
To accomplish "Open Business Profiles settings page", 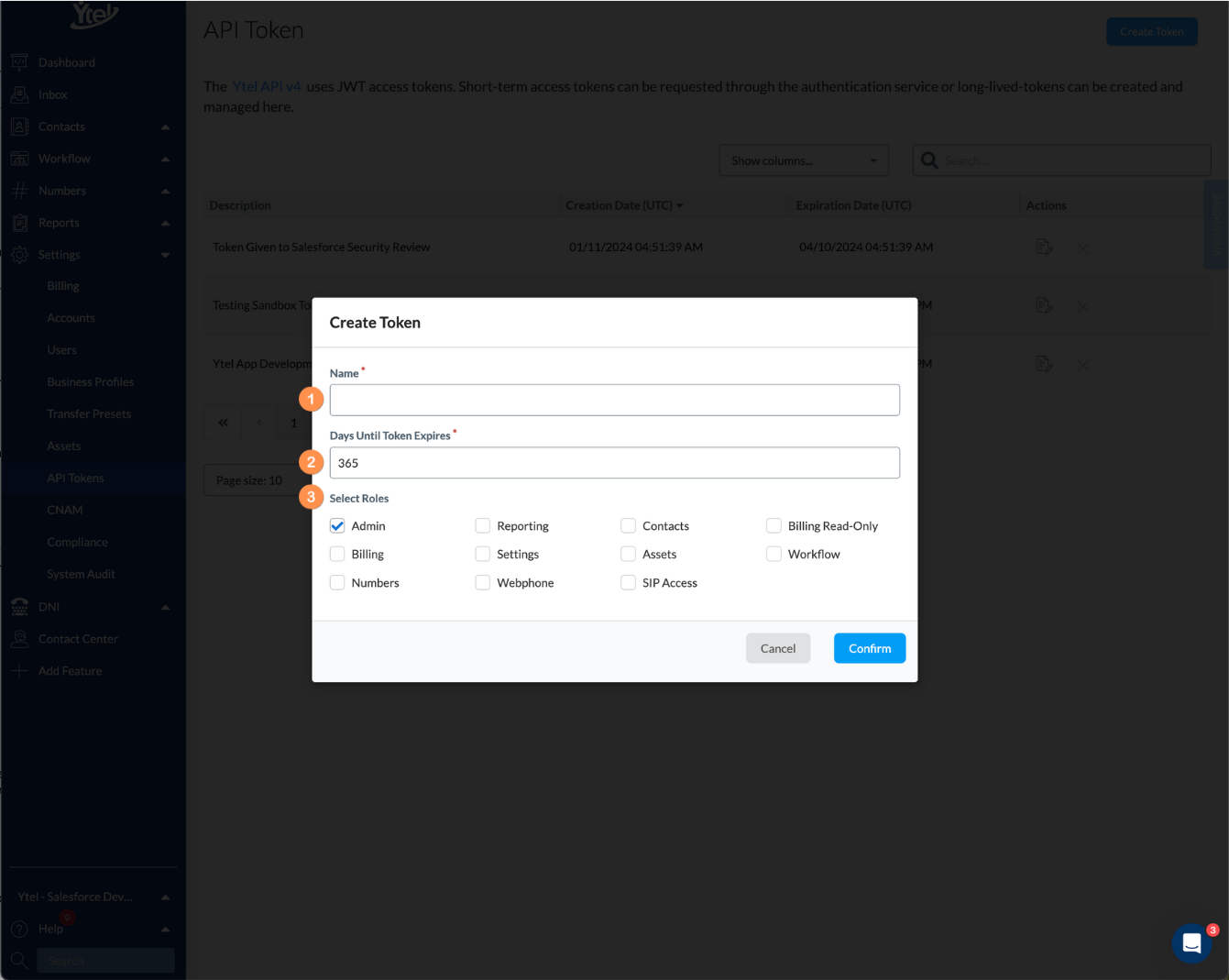I will coord(90,382).
